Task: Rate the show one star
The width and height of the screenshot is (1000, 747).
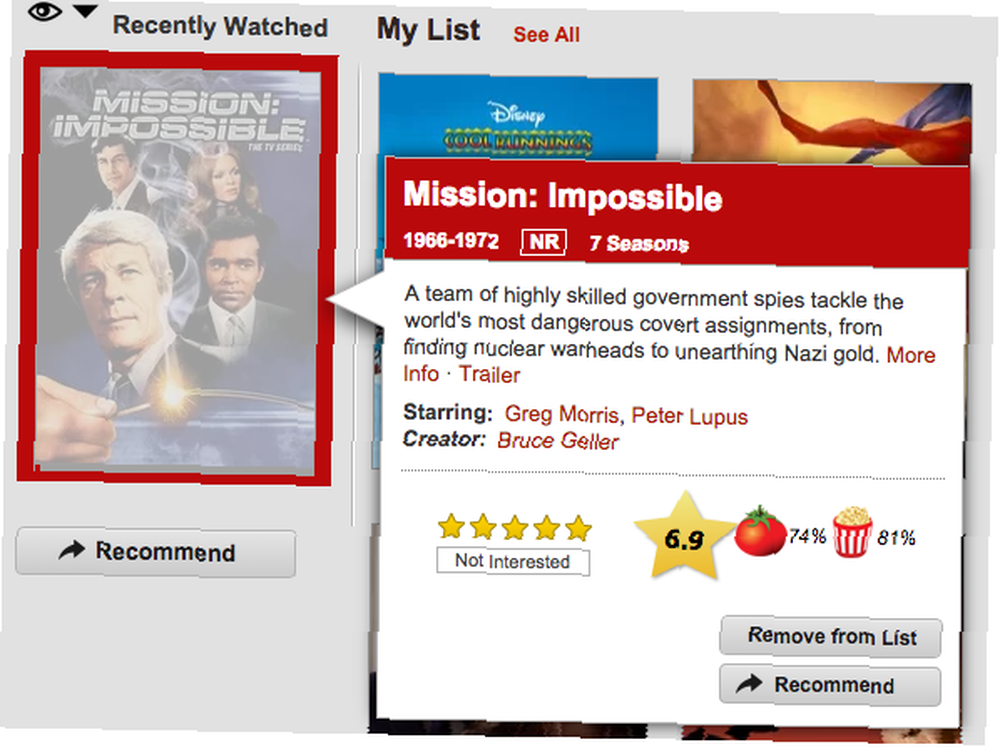Action: 451,526
